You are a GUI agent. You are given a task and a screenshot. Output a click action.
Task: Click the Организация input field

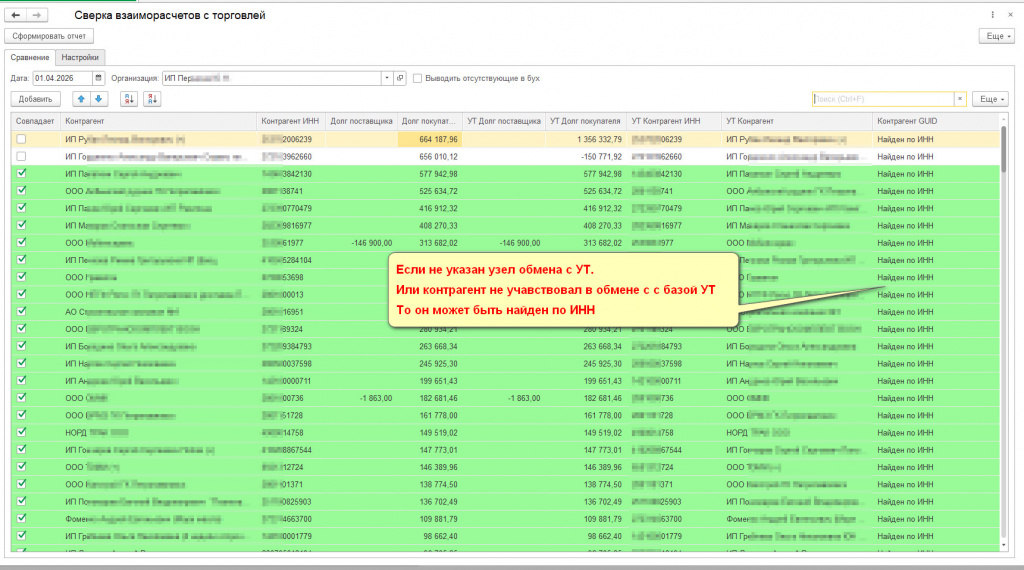pos(272,78)
